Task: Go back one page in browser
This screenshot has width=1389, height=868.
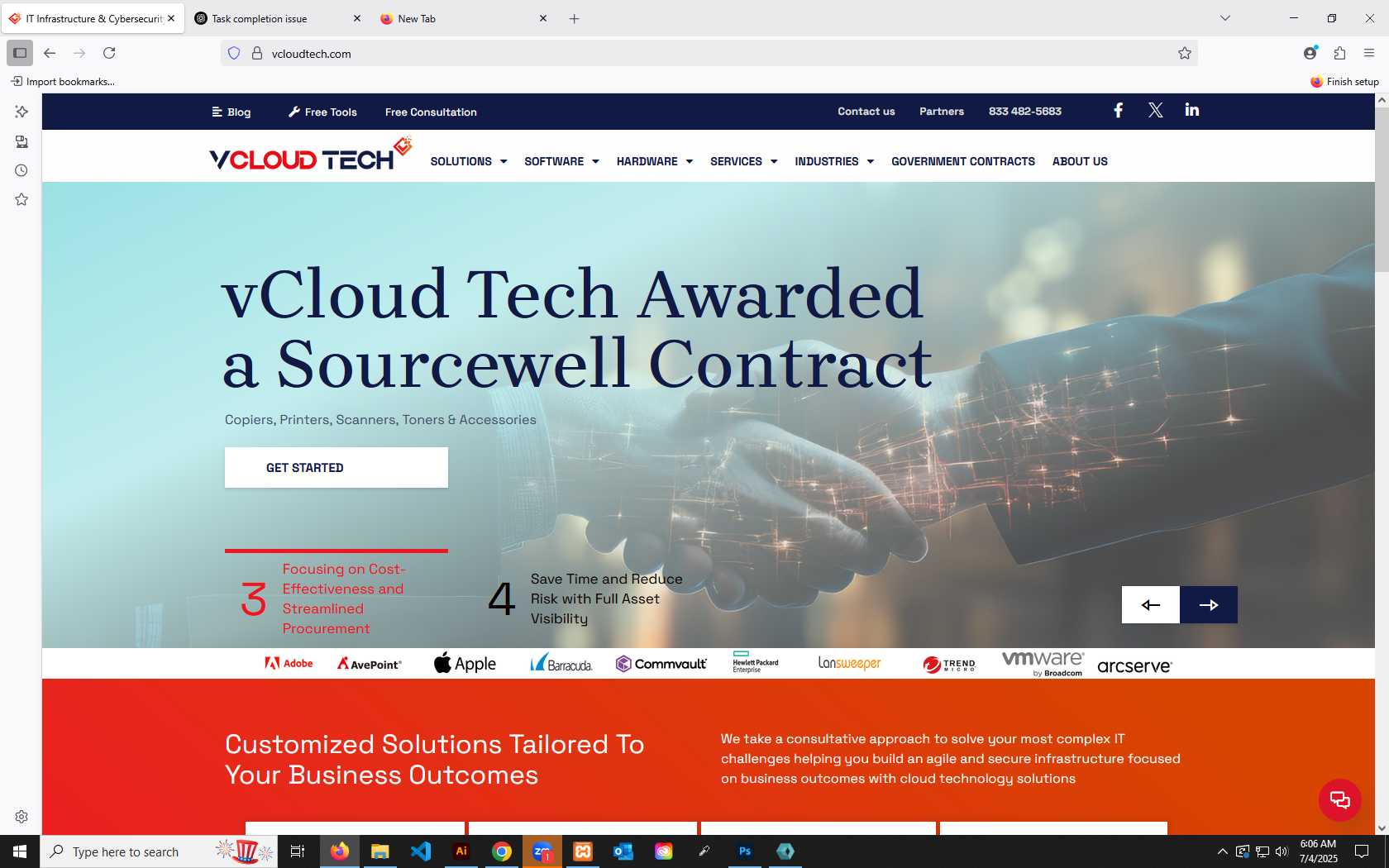Action: (x=50, y=53)
